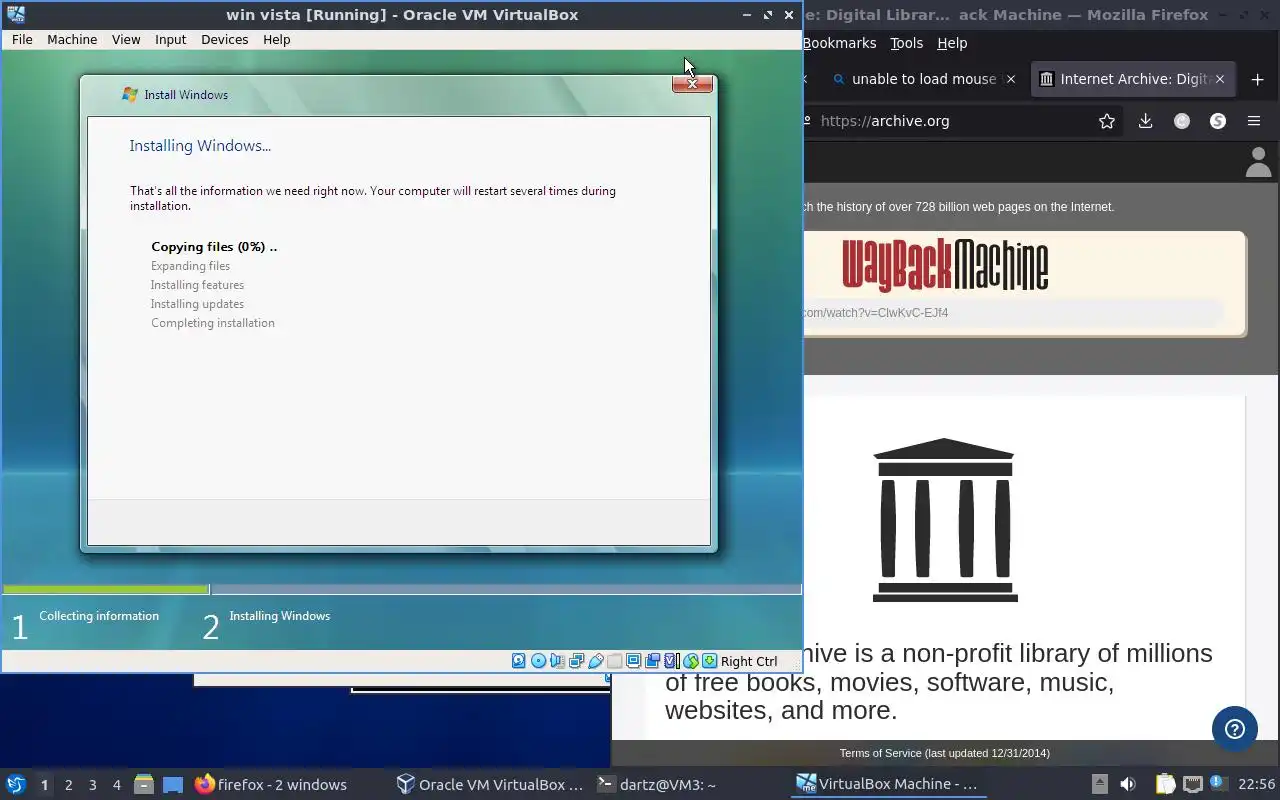Open the Tools menu in Firefox

[x=906, y=43]
